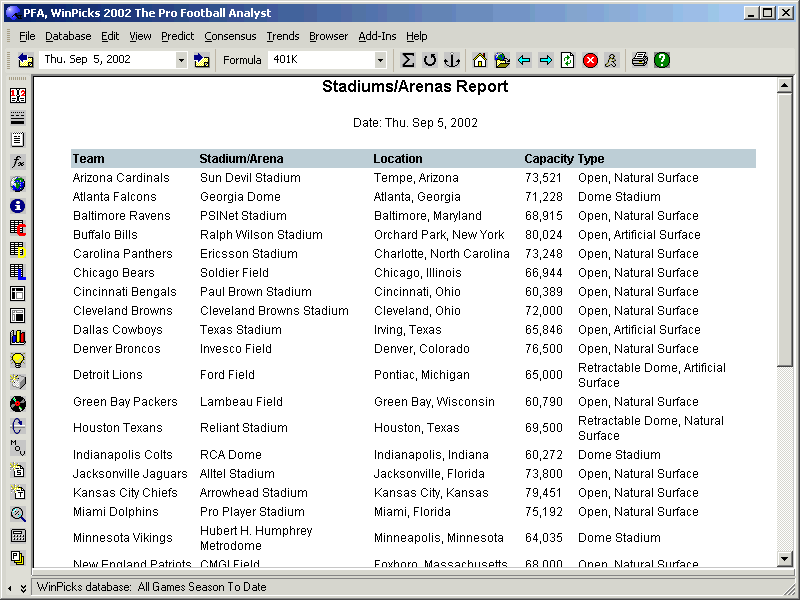
Task: Open the table with blue L icon
Action: (x=18, y=271)
